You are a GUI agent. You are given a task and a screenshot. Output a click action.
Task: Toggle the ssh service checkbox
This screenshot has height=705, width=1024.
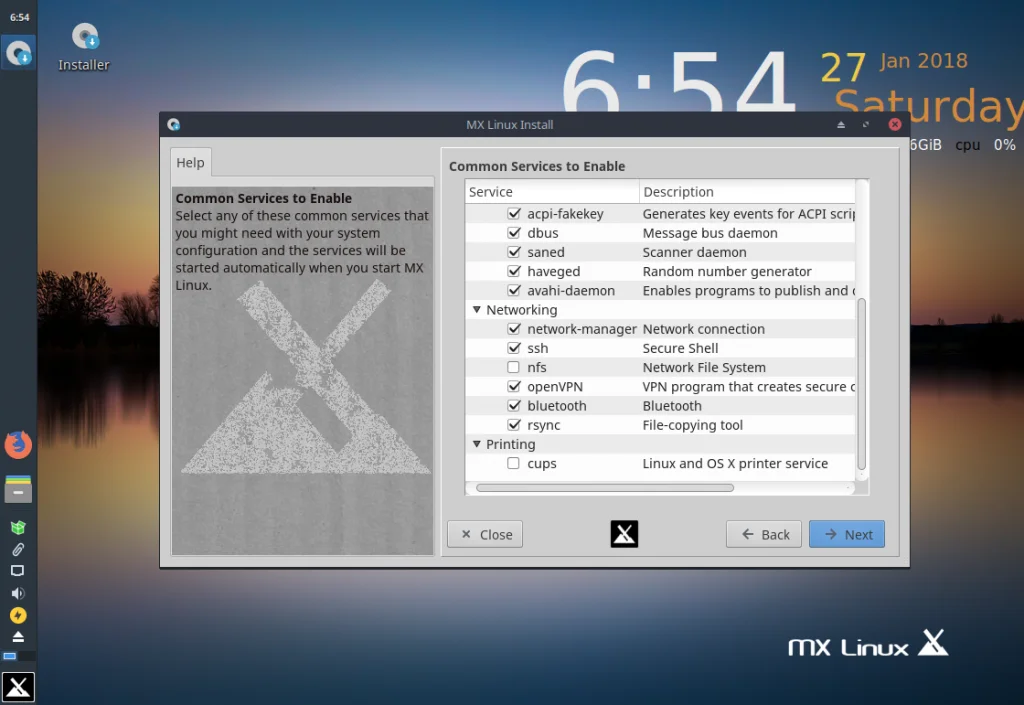coord(514,348)
